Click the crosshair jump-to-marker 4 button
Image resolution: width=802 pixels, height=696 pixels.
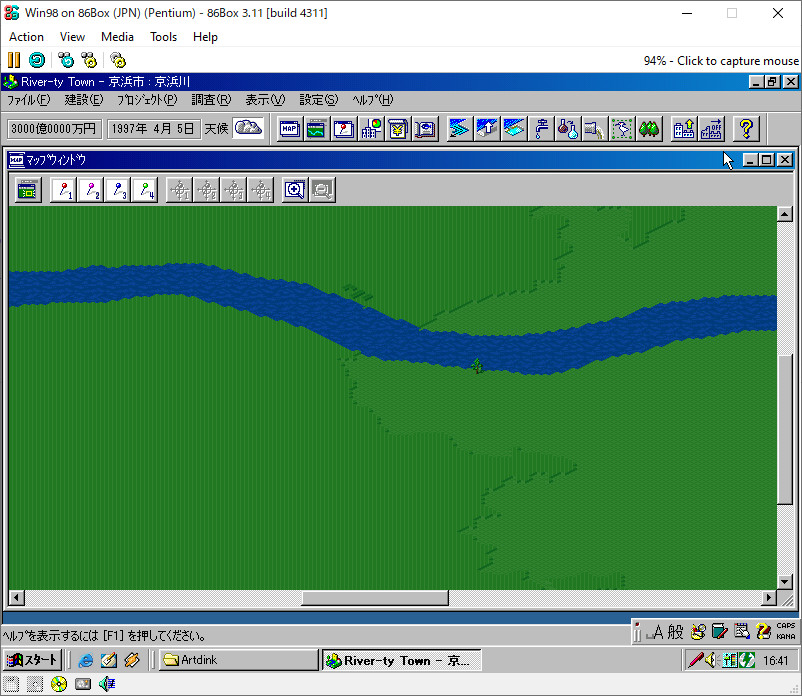[261, 190]
